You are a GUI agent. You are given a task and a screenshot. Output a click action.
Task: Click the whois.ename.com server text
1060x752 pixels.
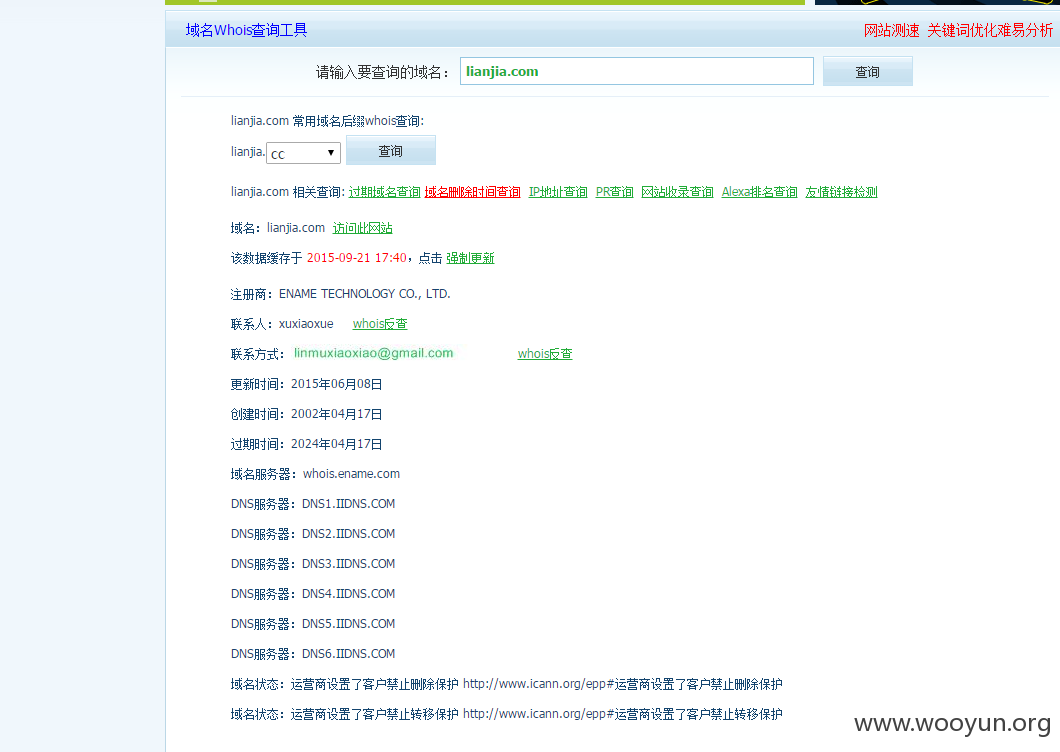351,473
